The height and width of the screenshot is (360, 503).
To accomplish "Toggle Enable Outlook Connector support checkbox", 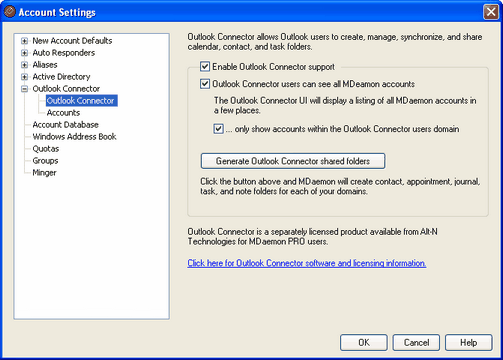I will pyautogui.click(x=205, y=66).
